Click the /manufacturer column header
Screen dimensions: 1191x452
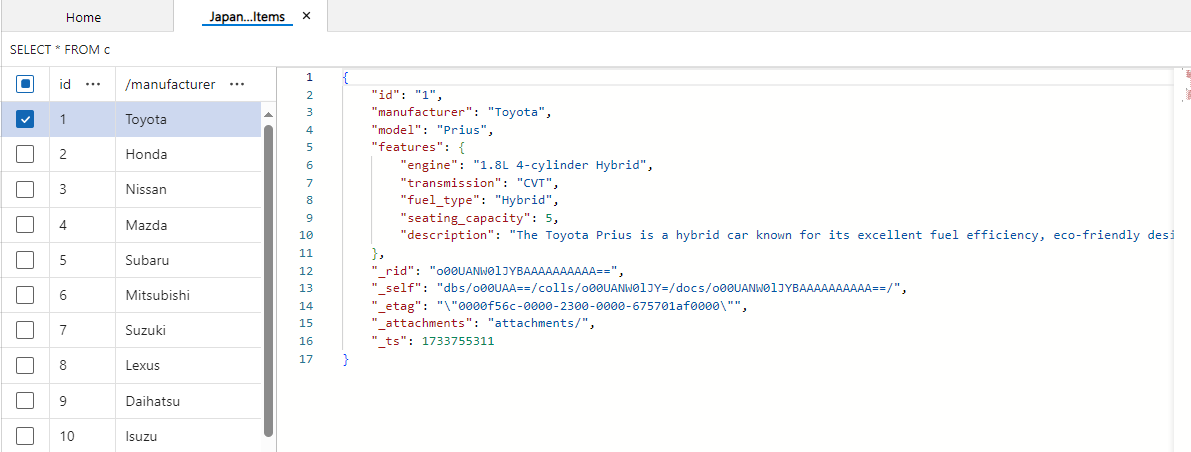(x=170, y=84)
